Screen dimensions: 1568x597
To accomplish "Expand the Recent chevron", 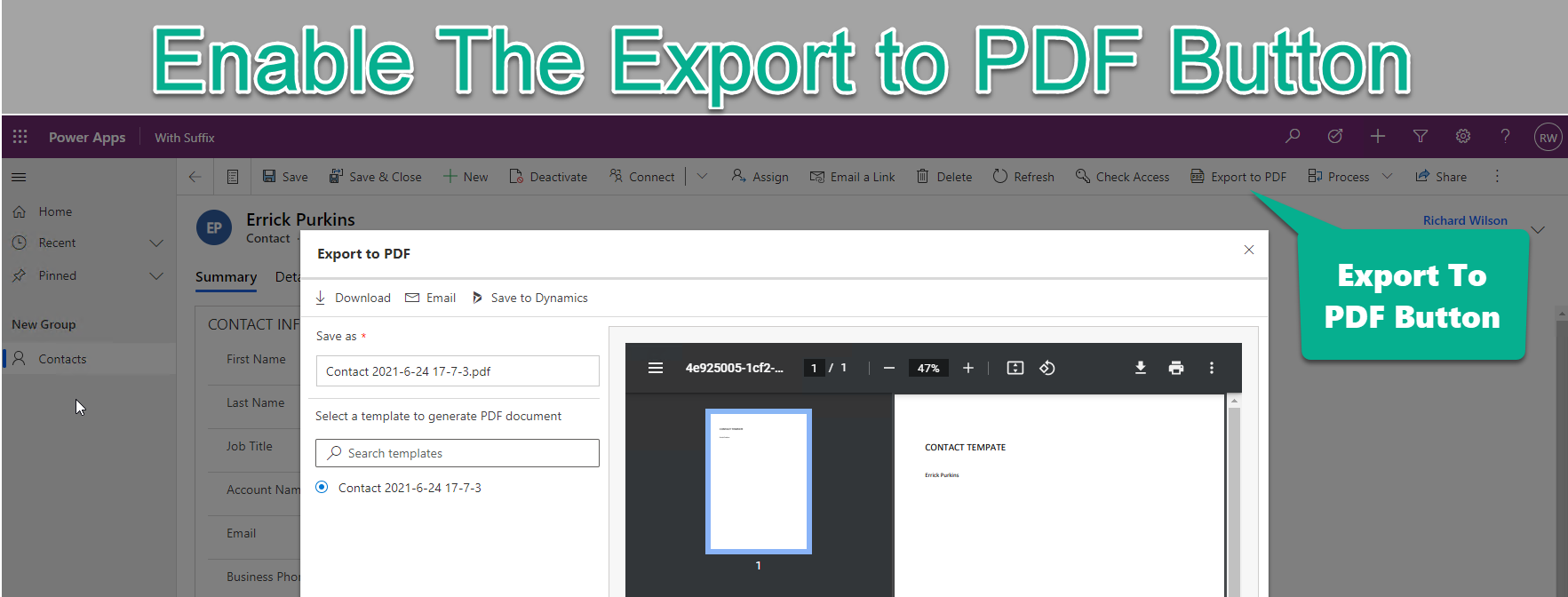I will [x=156, y=243].
